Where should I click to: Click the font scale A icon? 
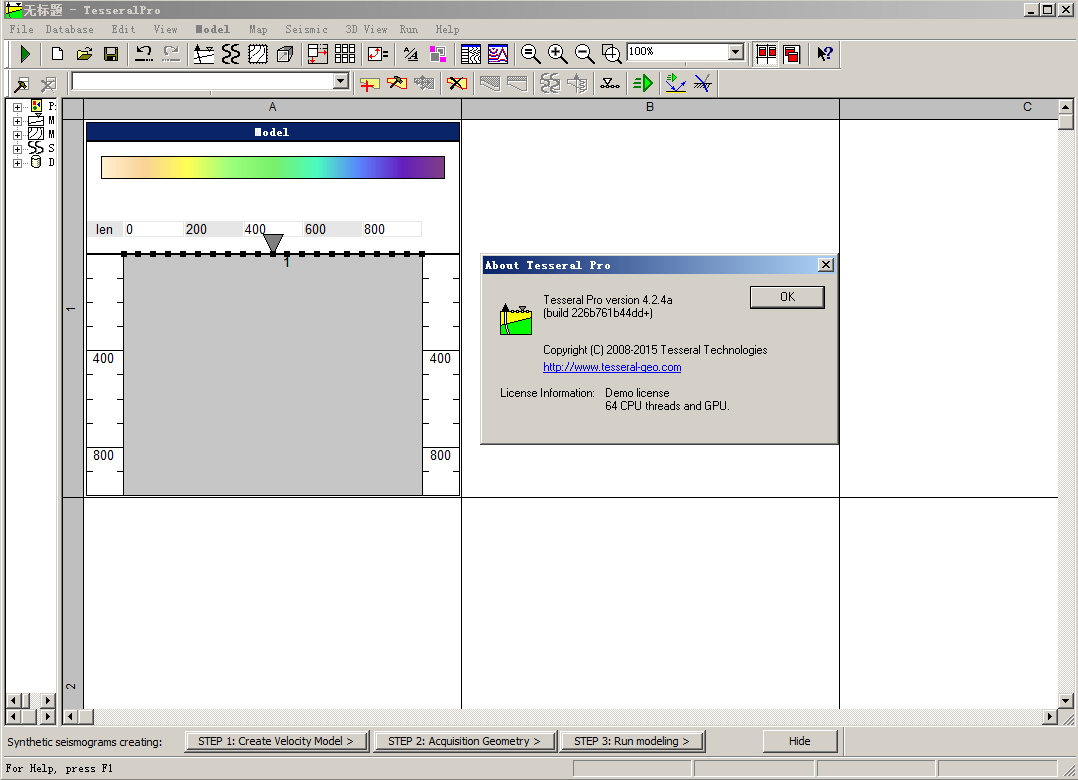[411, 54]
